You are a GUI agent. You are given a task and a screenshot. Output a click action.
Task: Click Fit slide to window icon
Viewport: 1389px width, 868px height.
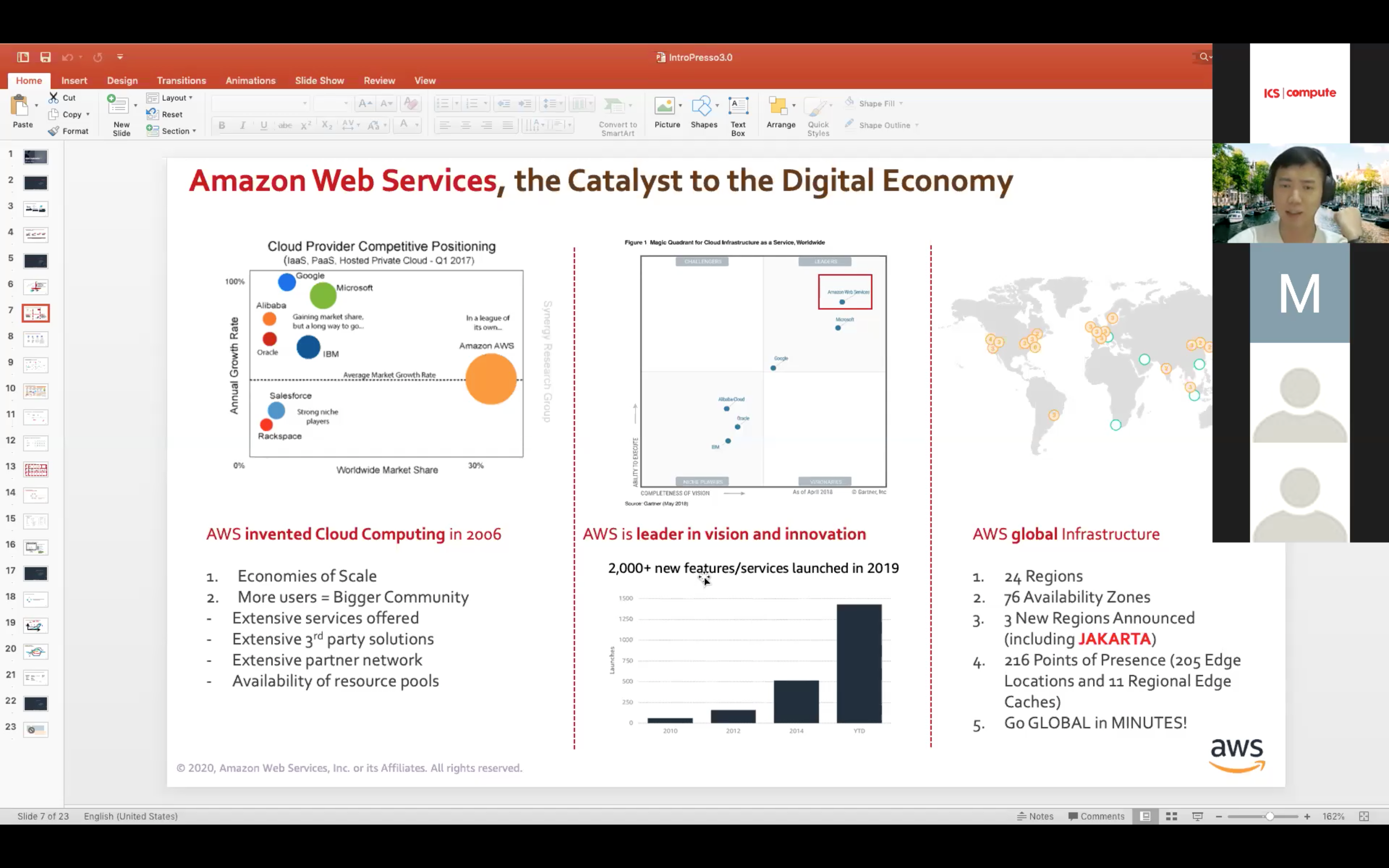[x=1364, y=816]
